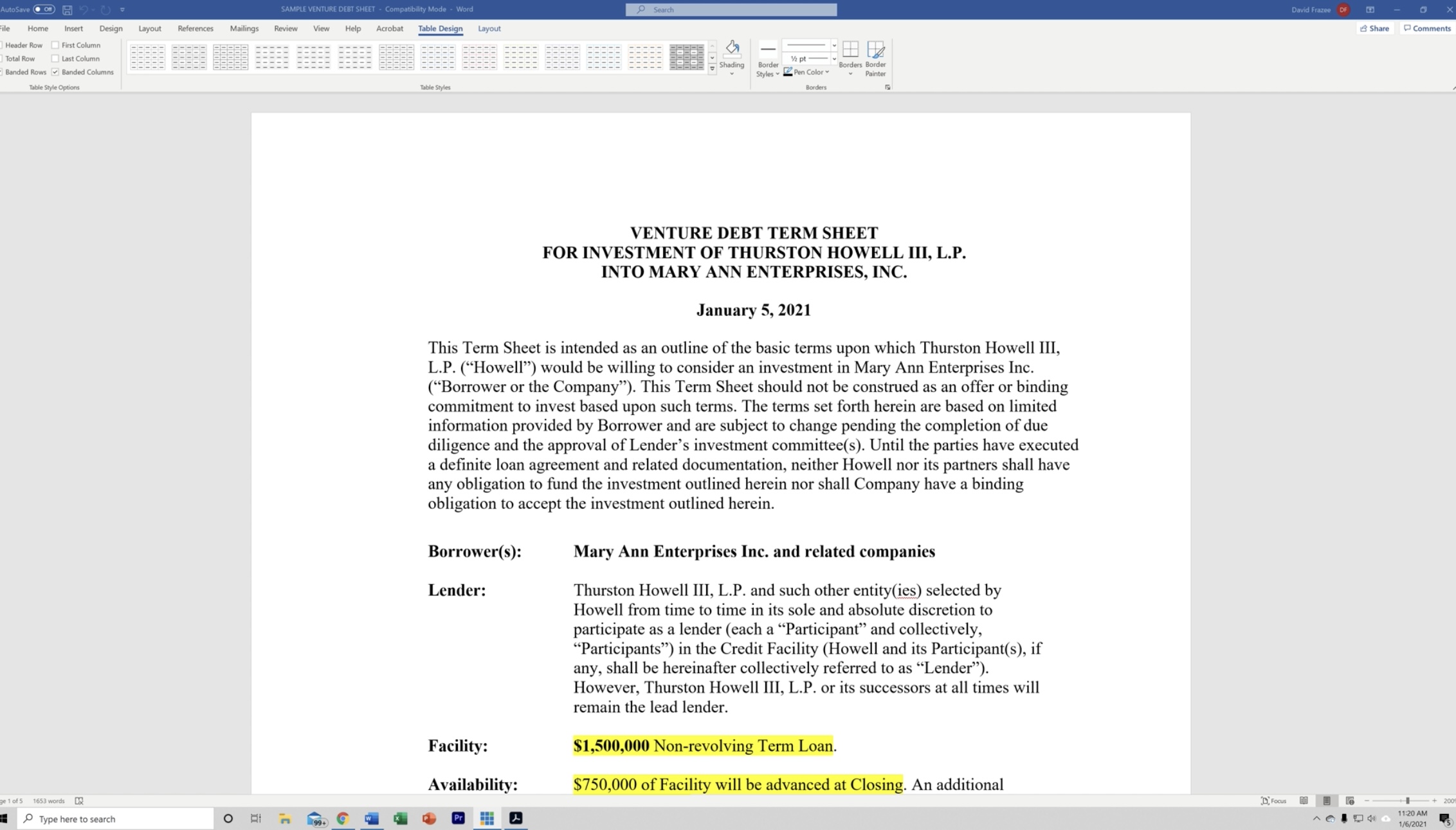
Task: Enable the First Column checkbox
Action: pos(55,45)
